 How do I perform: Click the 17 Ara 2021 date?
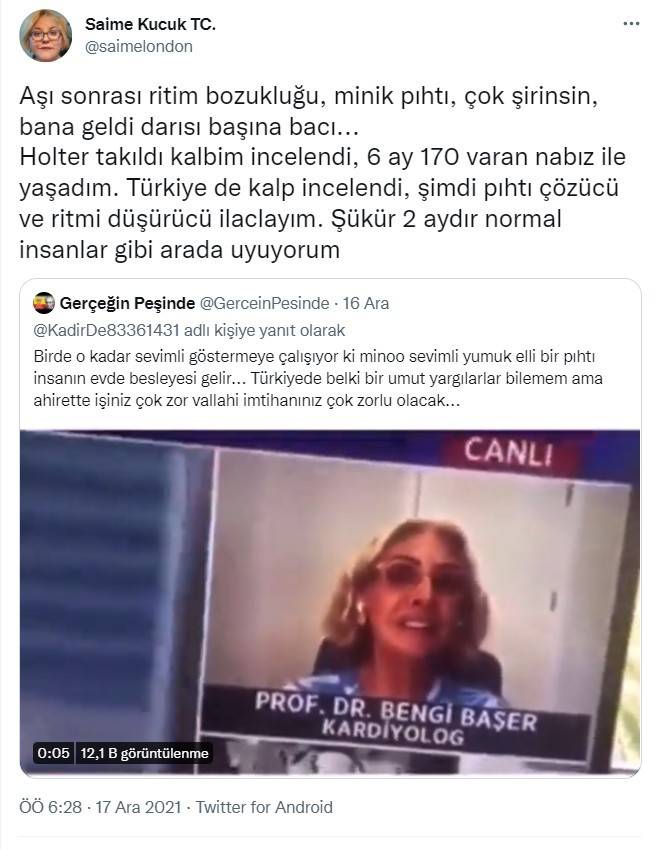138,807
